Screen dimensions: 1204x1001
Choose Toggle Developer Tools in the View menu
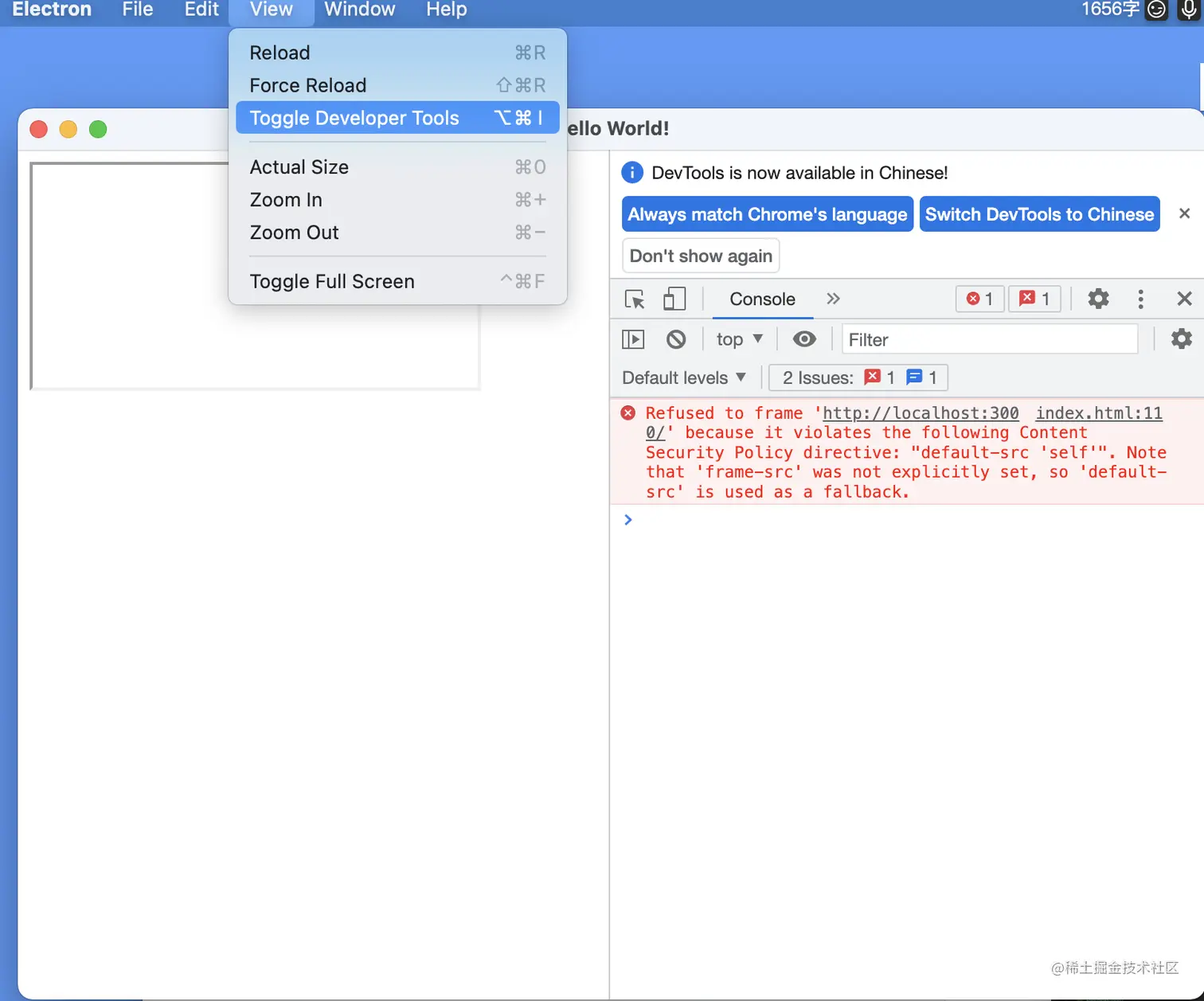pyautogui.click(x=397, y=118)
